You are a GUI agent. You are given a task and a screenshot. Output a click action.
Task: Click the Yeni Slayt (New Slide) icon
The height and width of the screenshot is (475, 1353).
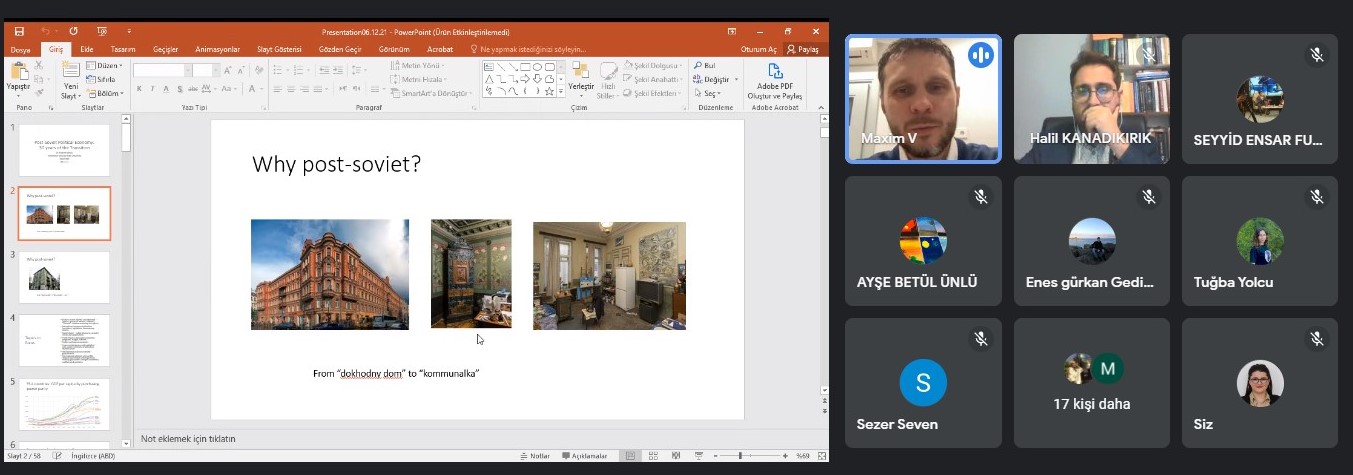pos(71,72)
